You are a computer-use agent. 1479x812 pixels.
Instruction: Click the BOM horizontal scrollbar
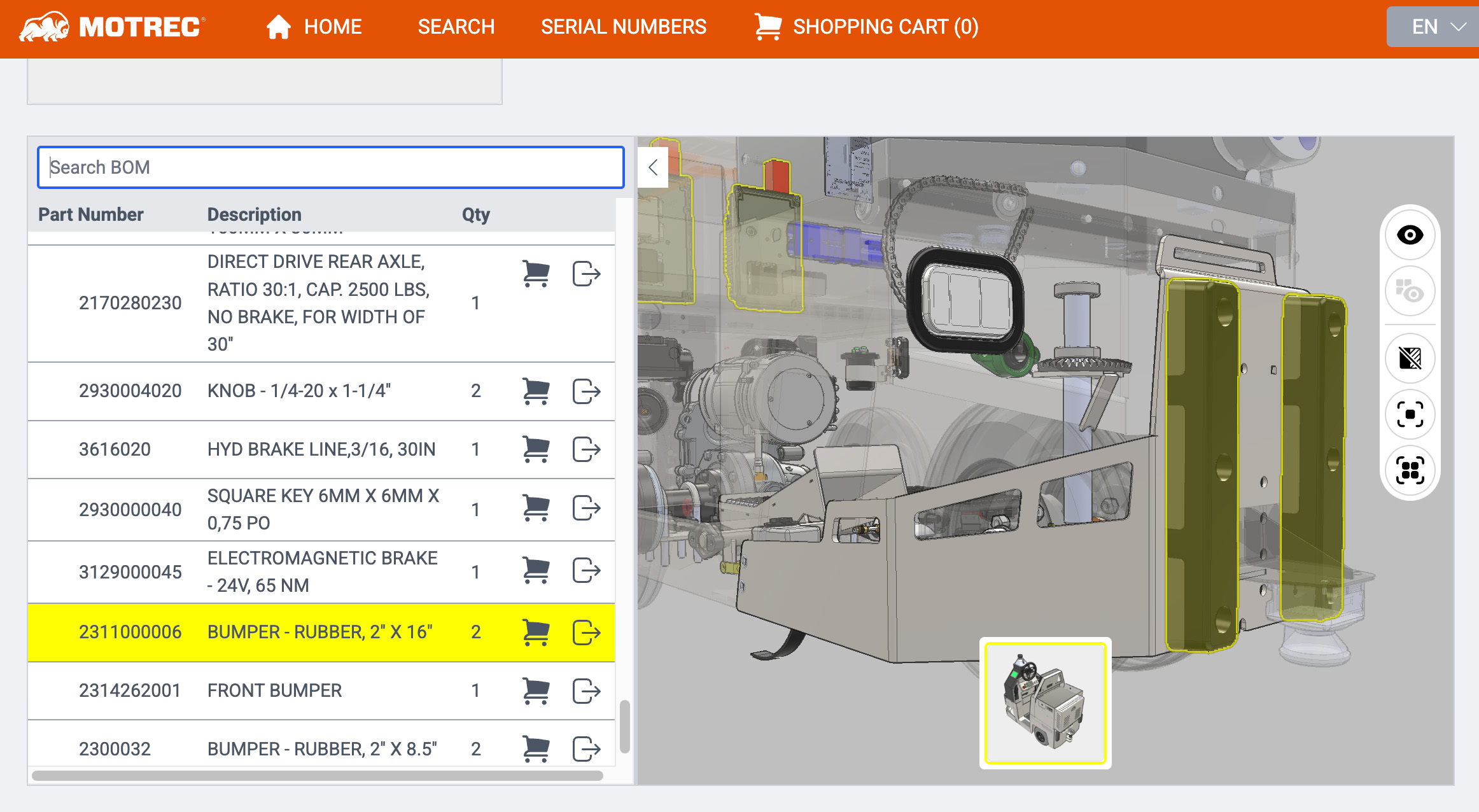(x=317, y=775)
